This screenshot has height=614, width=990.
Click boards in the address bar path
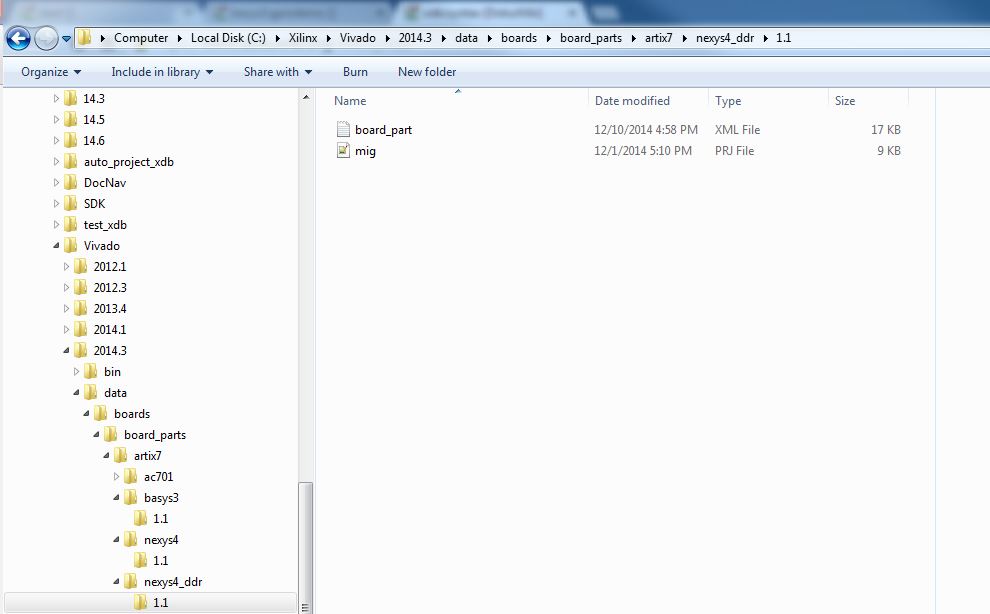point(519,38)
